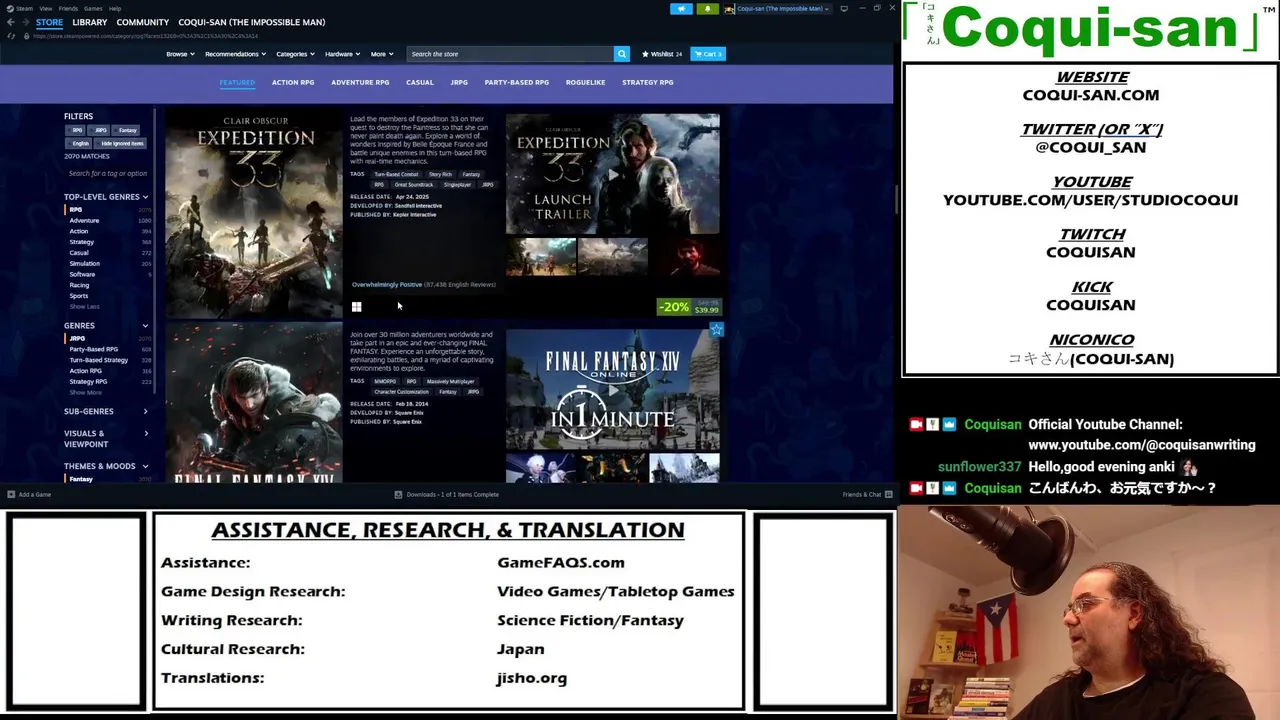
Task: Open the Recommendations dropdown
Action: tap(235, 54)
